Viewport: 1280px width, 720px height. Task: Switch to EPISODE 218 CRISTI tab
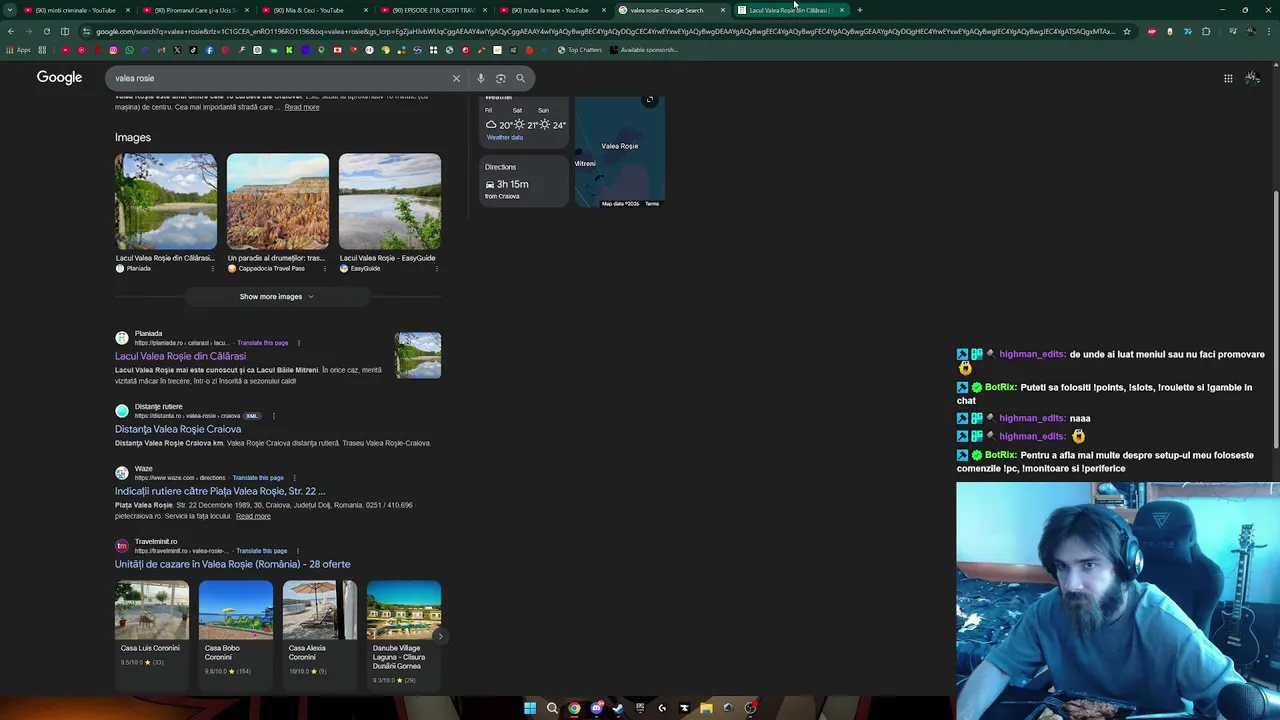pyautogui.click(x=432, y=10)
